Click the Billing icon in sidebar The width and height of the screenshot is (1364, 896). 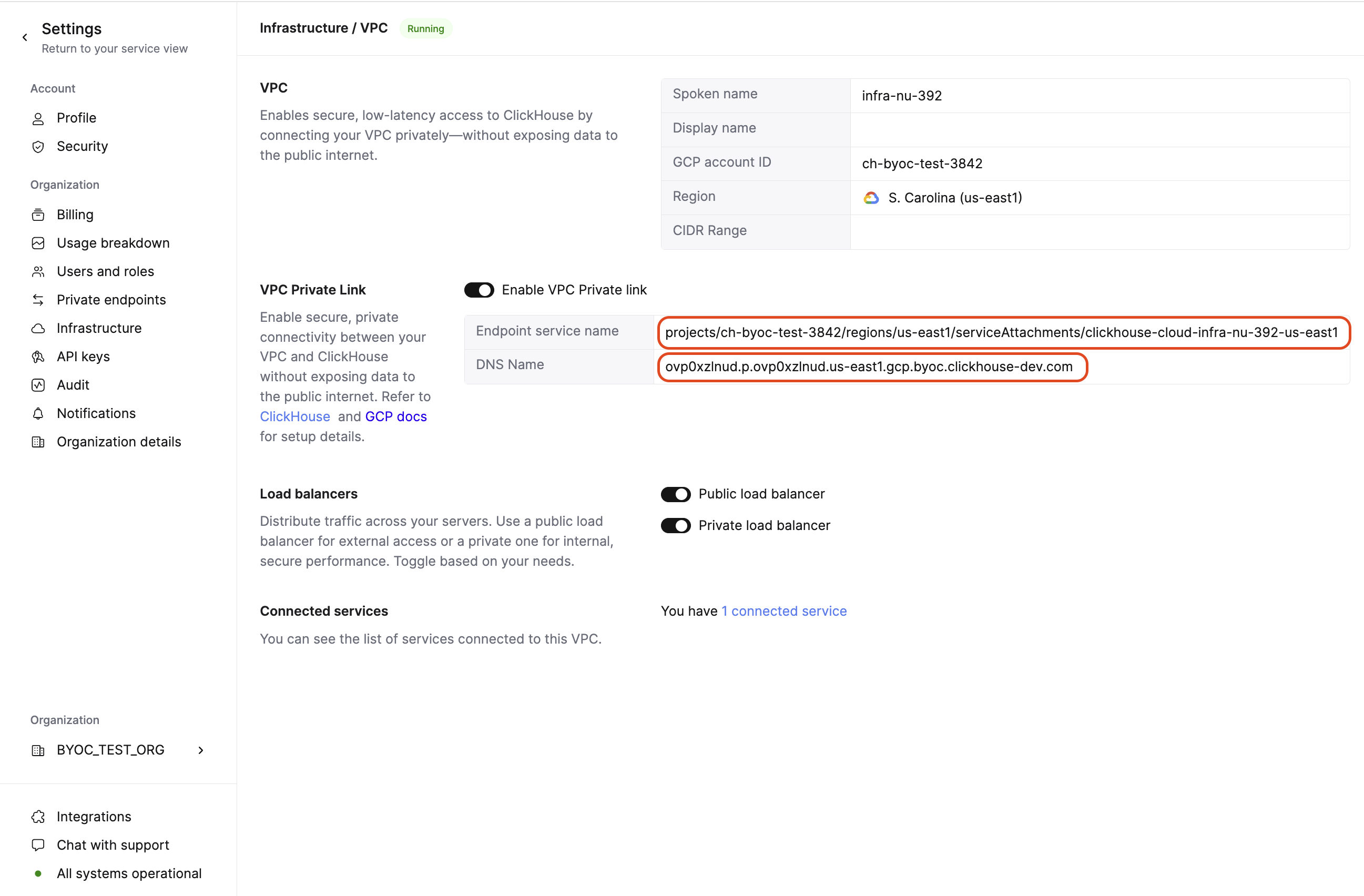(x=38, y=215)
